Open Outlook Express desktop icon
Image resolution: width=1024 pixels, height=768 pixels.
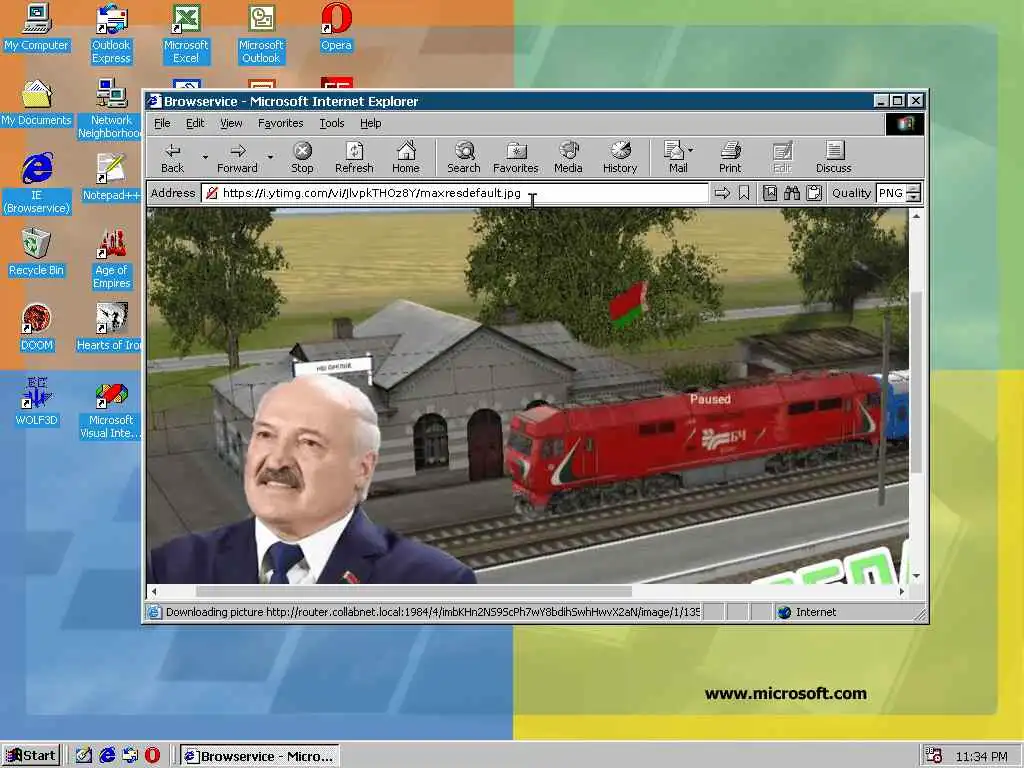coord(111,34)
